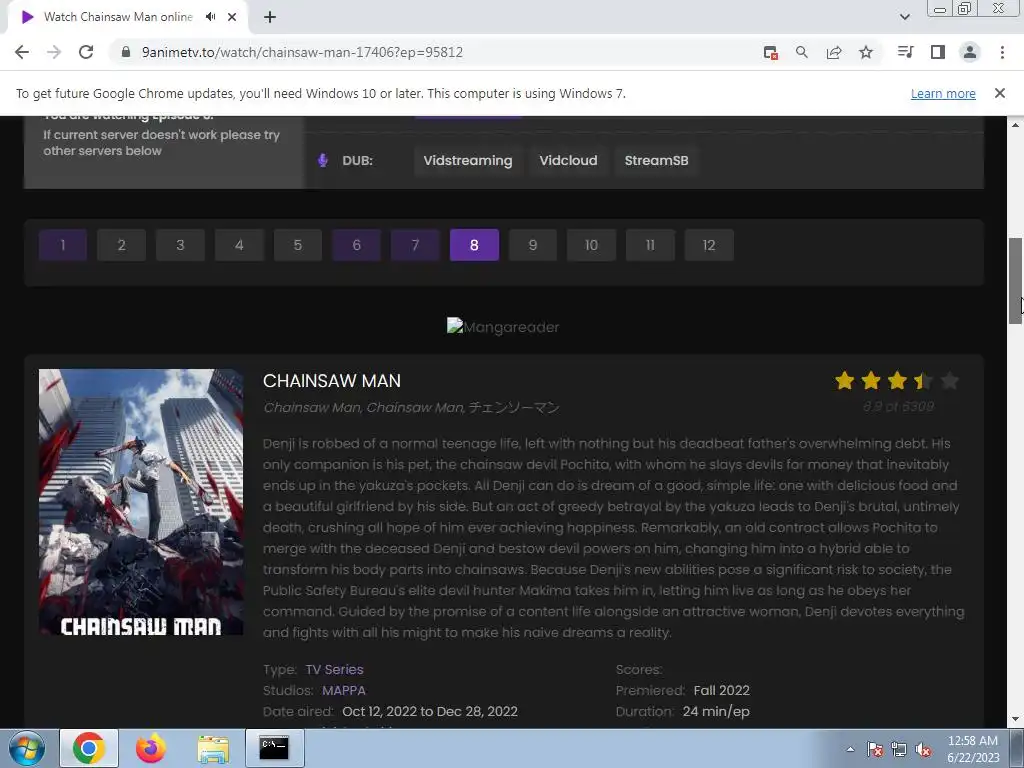Click the broken Mangareader banner image

503,327
